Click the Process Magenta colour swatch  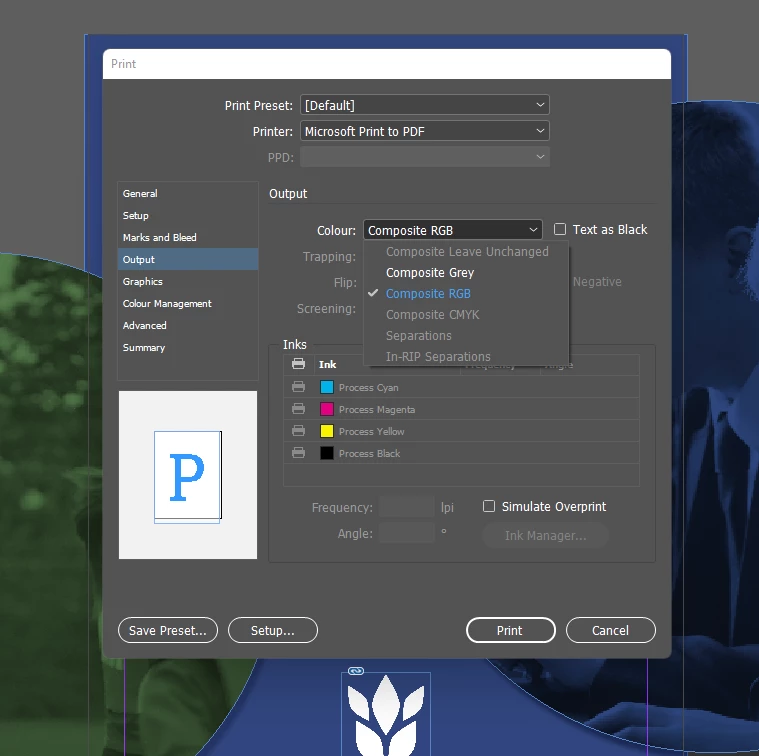tap(327, 409)
